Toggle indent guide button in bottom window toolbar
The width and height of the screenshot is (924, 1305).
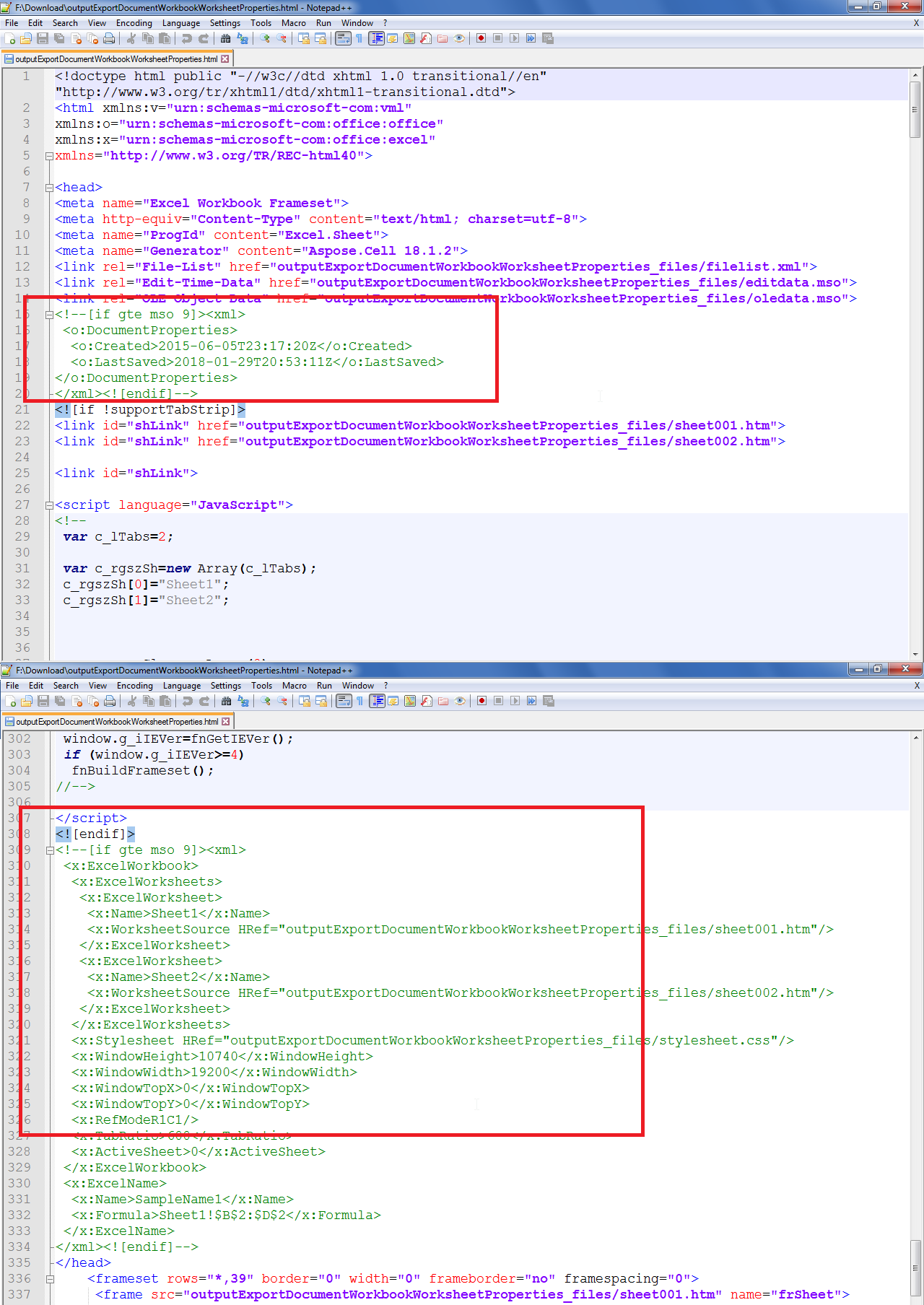[377, 701]
